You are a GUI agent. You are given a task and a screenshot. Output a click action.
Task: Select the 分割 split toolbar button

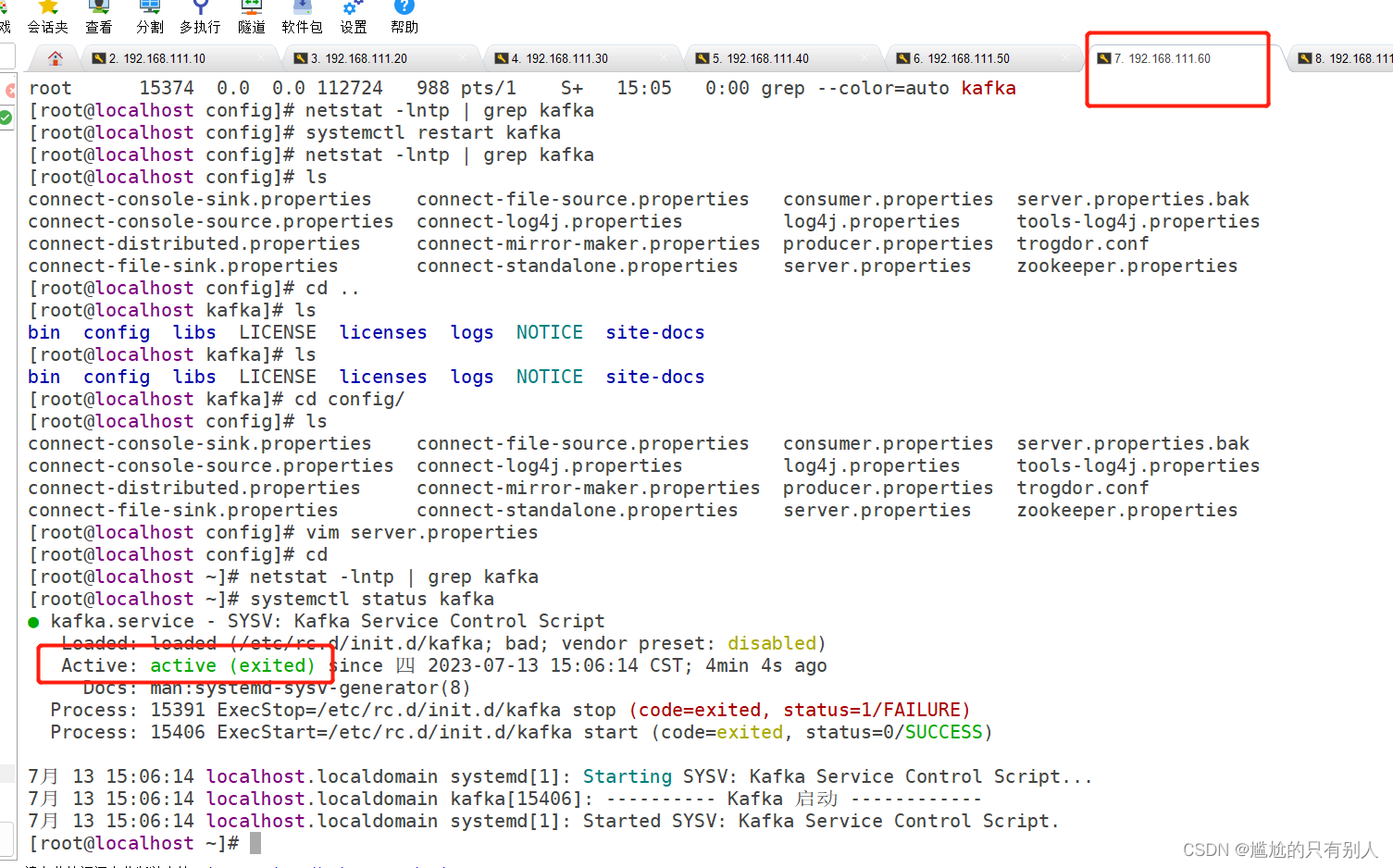point(150,18)
